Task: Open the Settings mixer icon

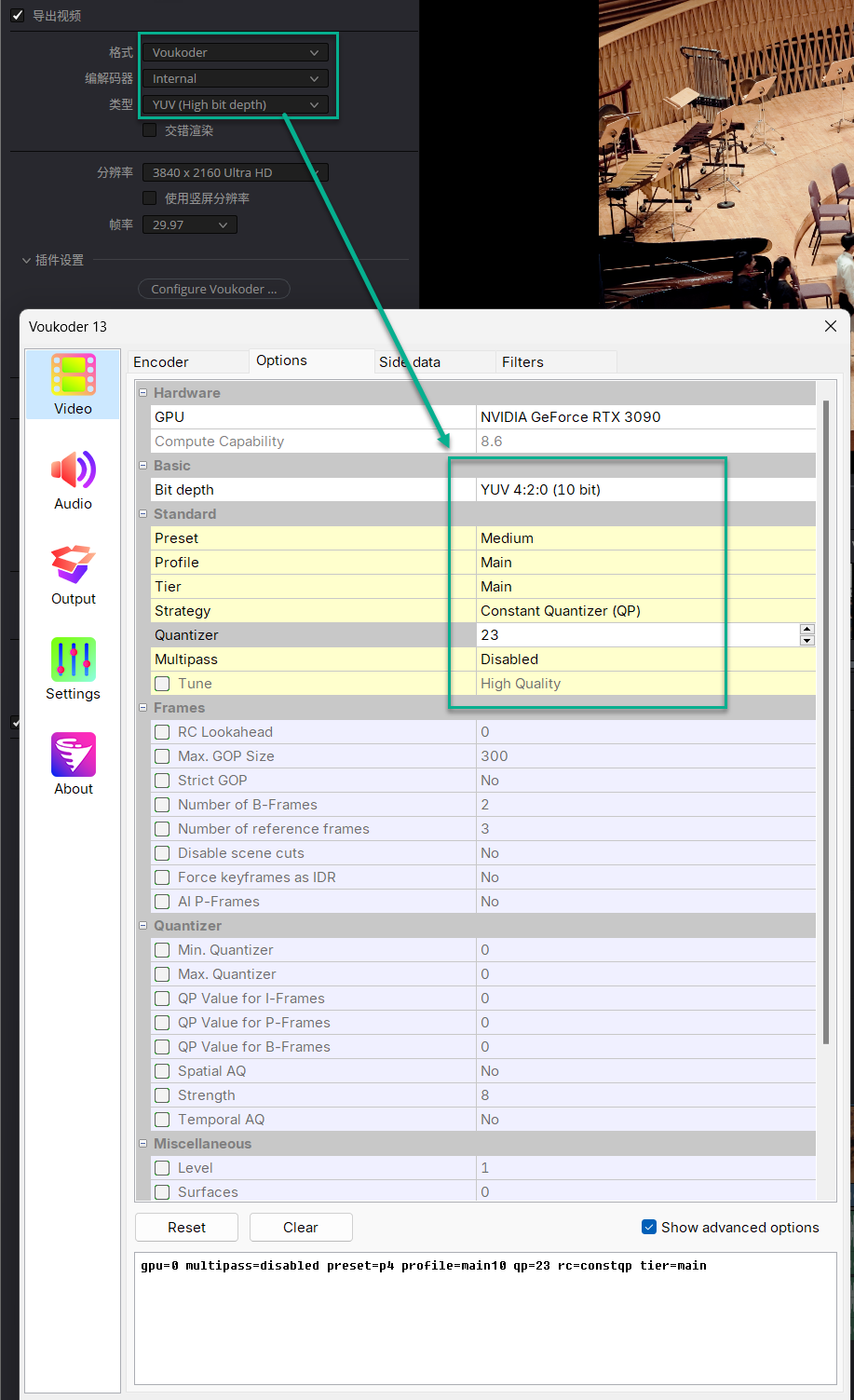Action: (73, 669)
